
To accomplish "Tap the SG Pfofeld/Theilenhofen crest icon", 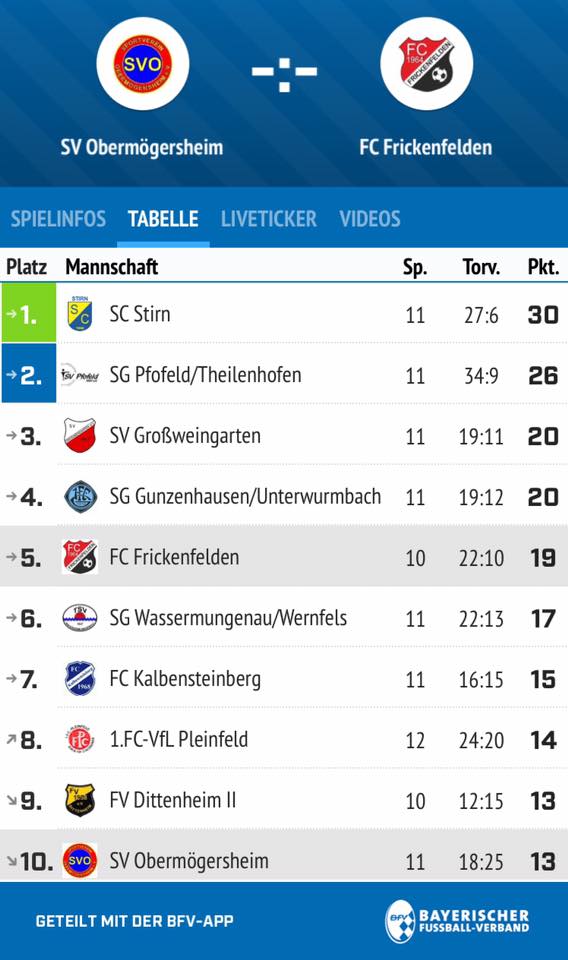I will [80, 374].
